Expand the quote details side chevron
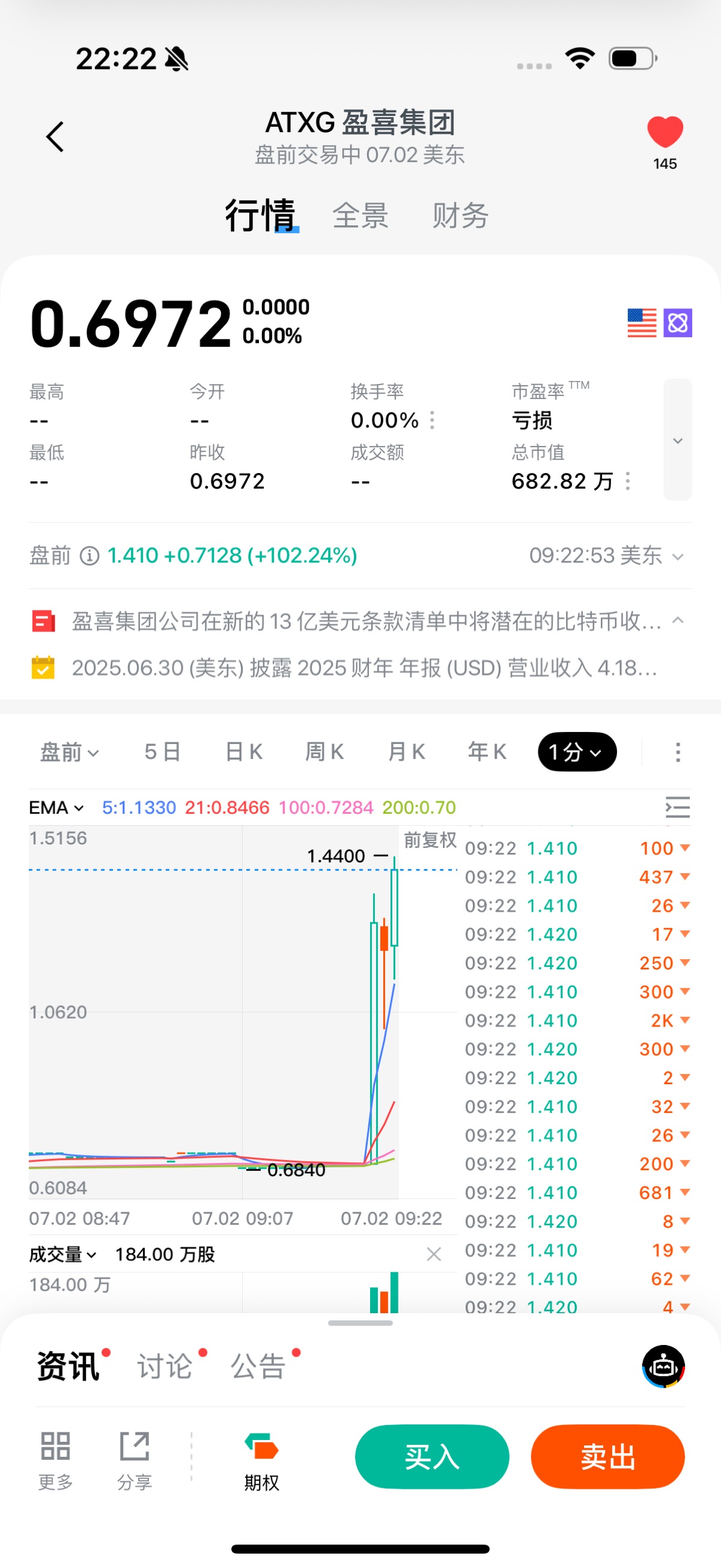721x1568 pixels. click(x=677, y=439)
